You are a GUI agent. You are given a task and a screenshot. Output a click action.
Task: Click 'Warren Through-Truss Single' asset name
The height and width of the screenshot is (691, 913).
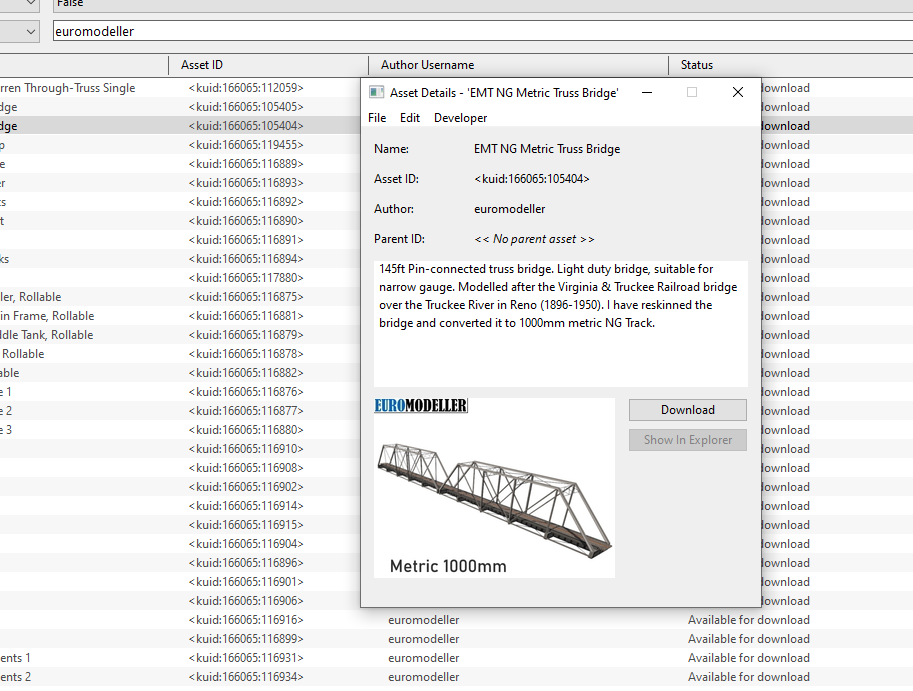(68, 88)
